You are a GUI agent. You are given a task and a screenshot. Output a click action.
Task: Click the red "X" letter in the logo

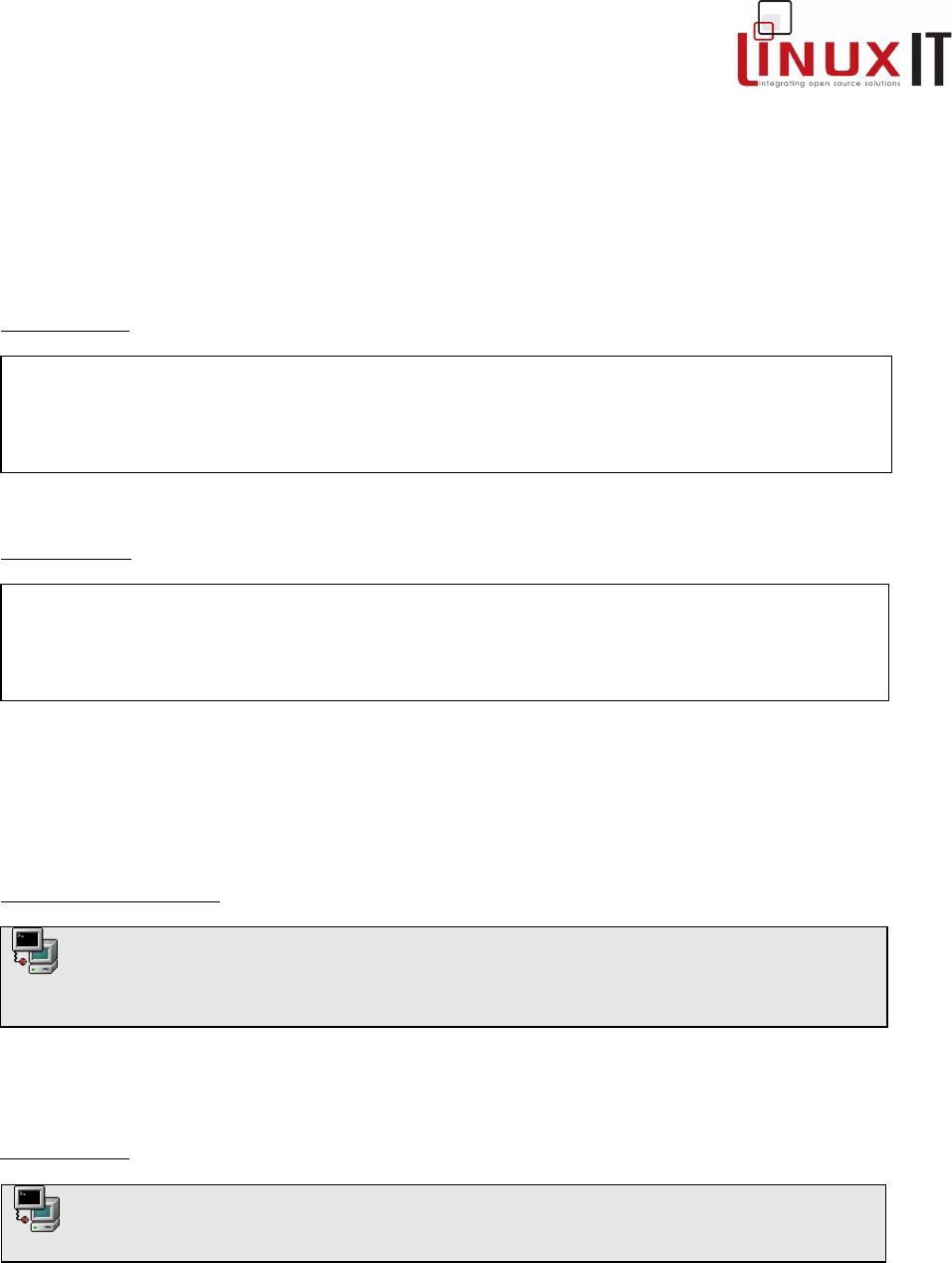(881, 59)
